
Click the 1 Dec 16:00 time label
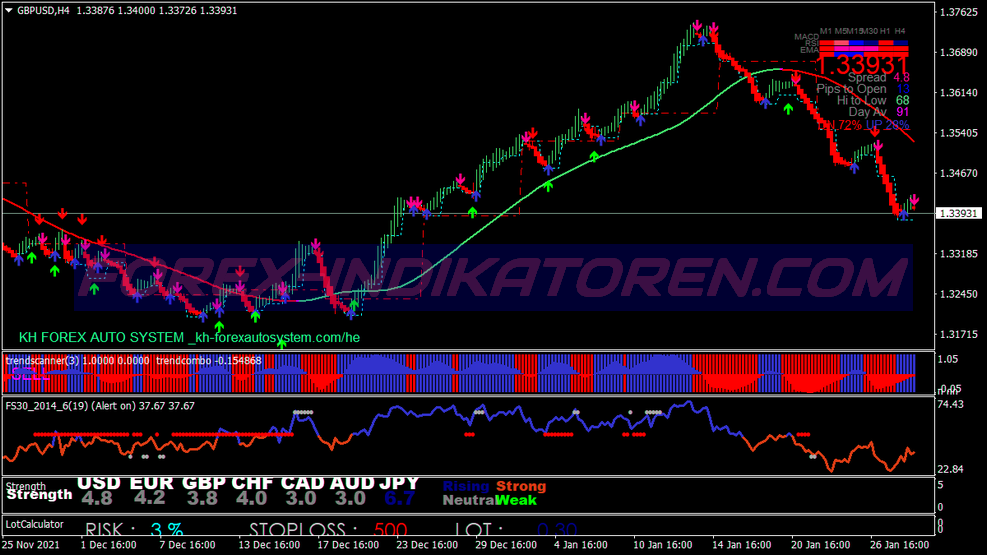pyautogui.click(x=108, y=545)
